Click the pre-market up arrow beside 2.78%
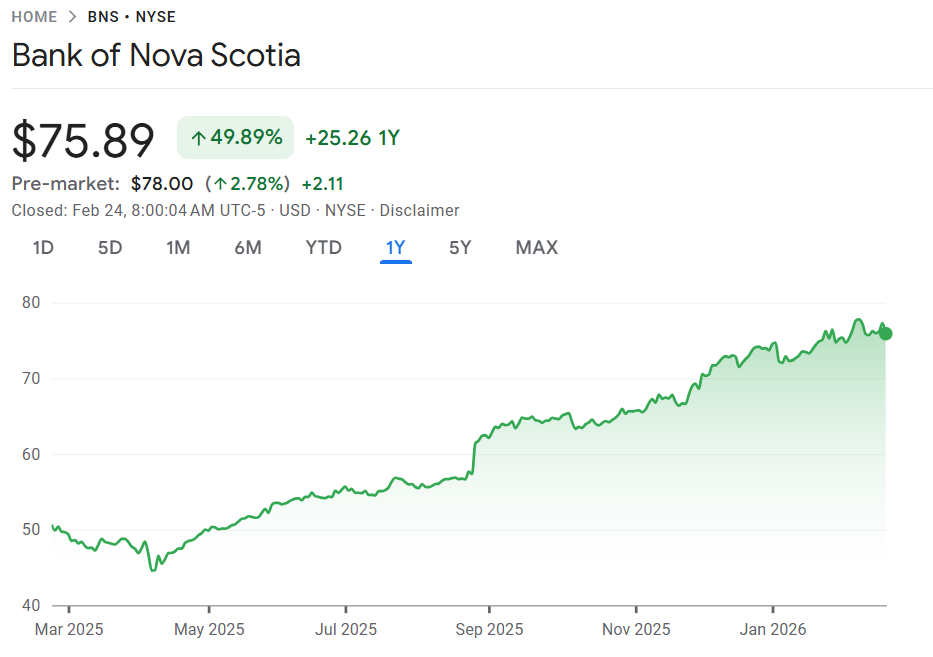The width and height of the screenshot is (933, 657). click(220, 184)
